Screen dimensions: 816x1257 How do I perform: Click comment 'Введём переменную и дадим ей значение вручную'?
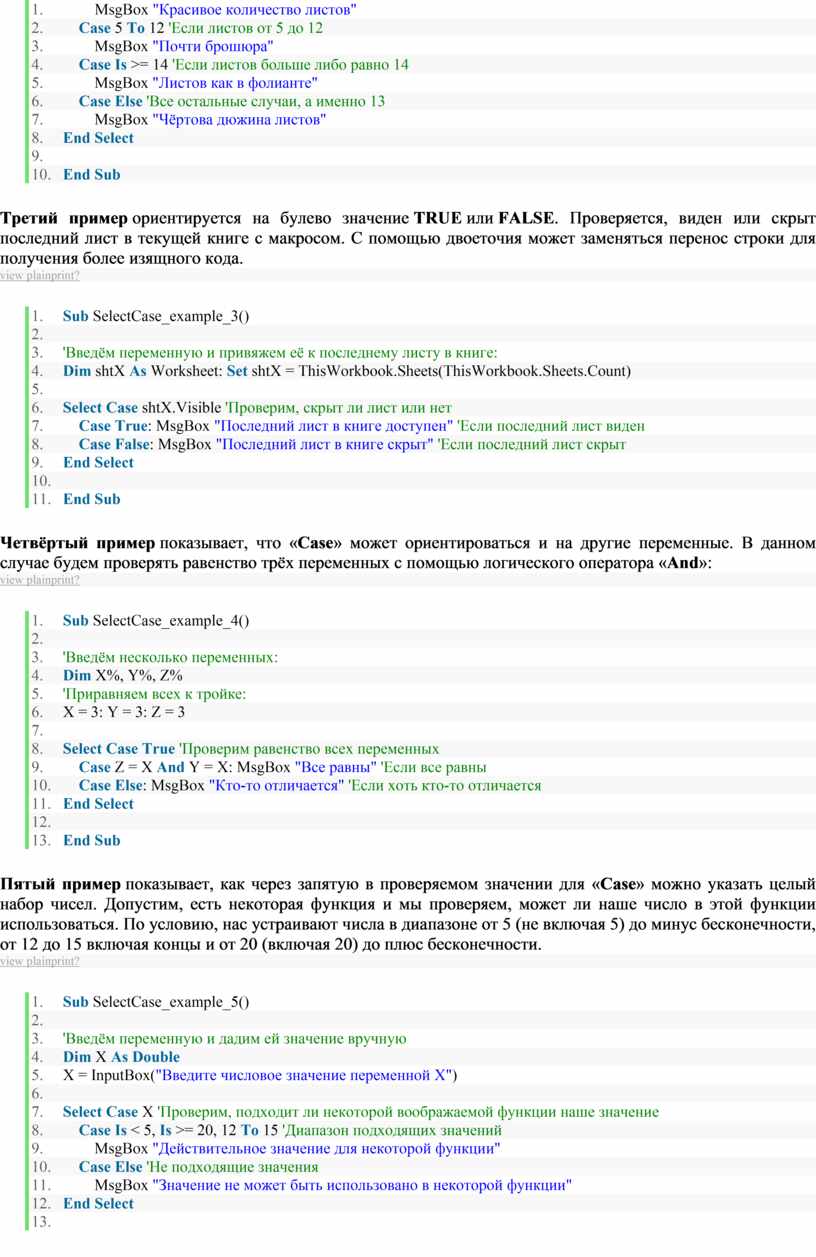pos(234,1039)
